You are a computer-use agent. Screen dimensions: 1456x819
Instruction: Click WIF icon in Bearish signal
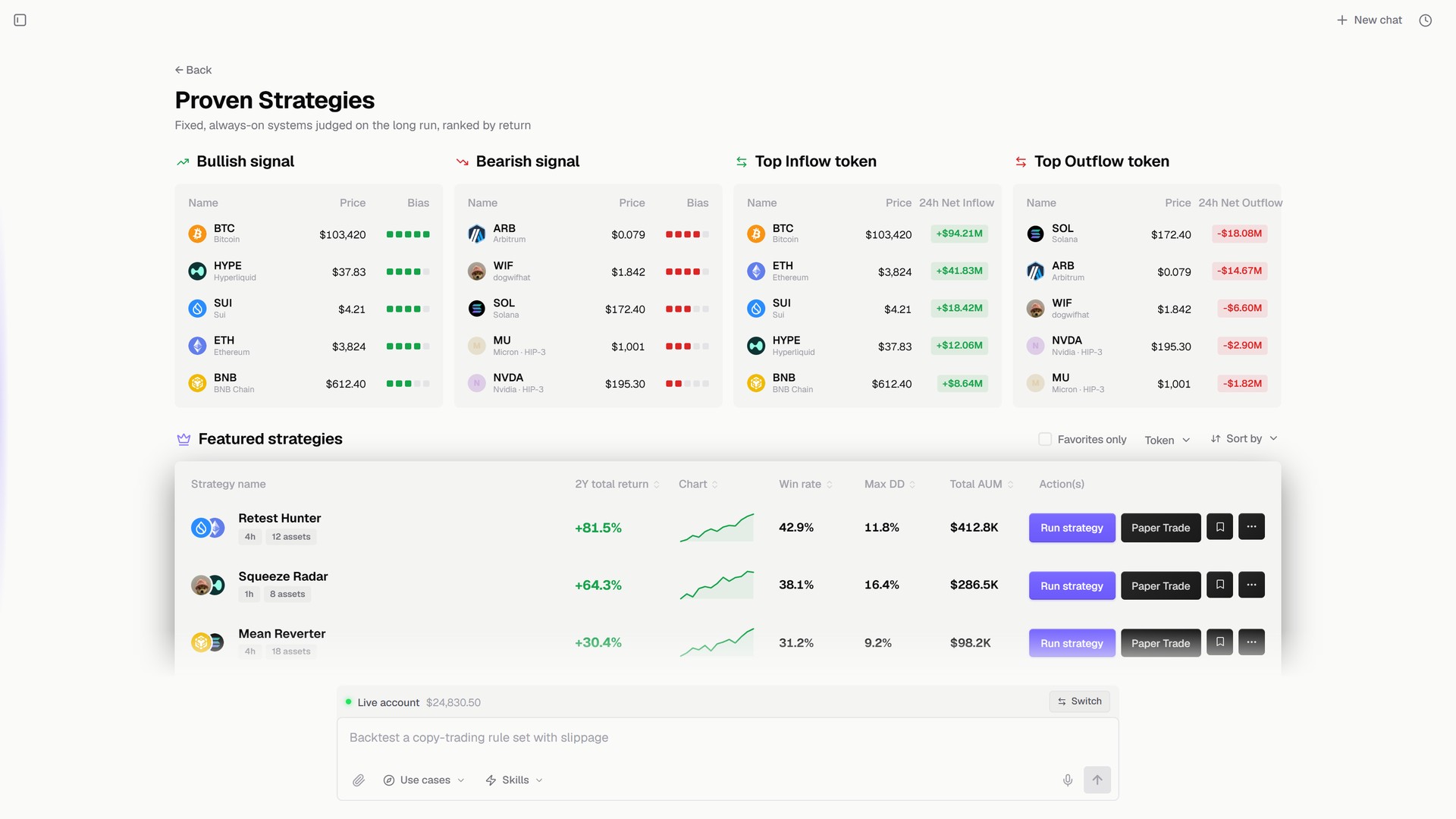(476, 271)
